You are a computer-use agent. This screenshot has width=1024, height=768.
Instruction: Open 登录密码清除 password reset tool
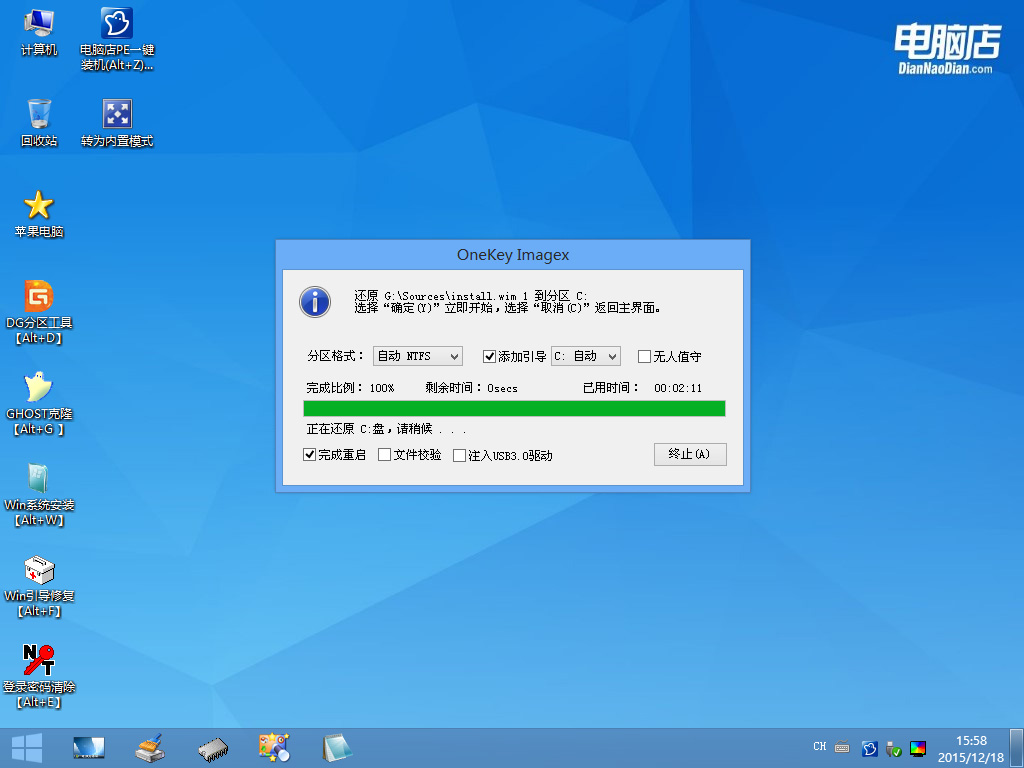39,677
